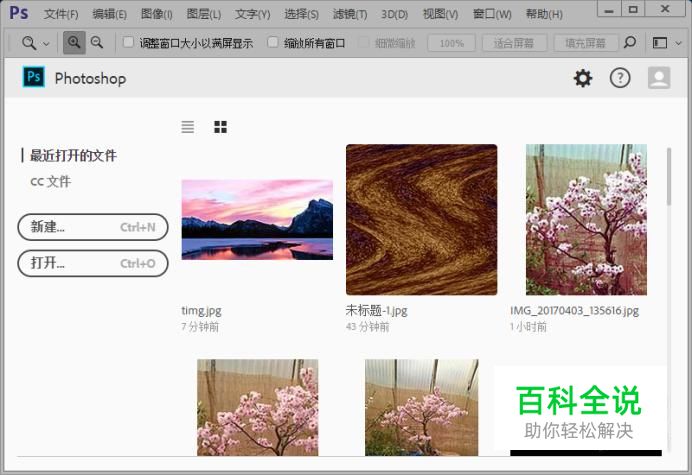Open the 选择(S) menu
The height and width of the screenshot is (475, 692).
tap(301, 15)
